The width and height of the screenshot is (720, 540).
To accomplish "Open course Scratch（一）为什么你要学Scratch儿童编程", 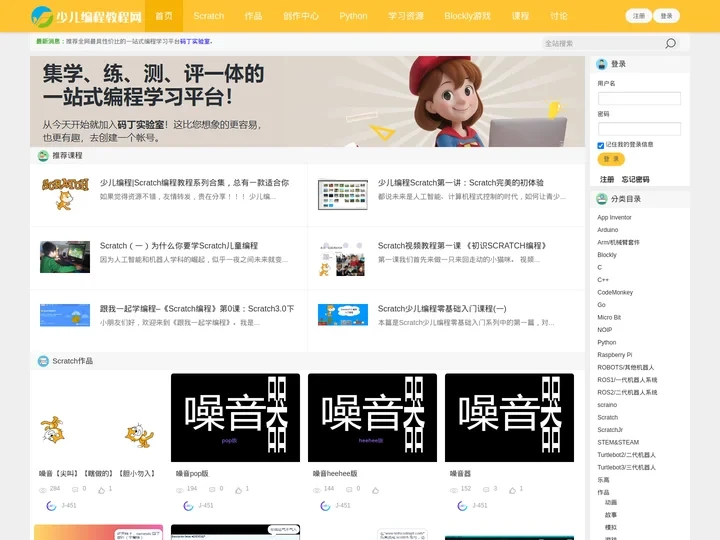I will point(179,246).
